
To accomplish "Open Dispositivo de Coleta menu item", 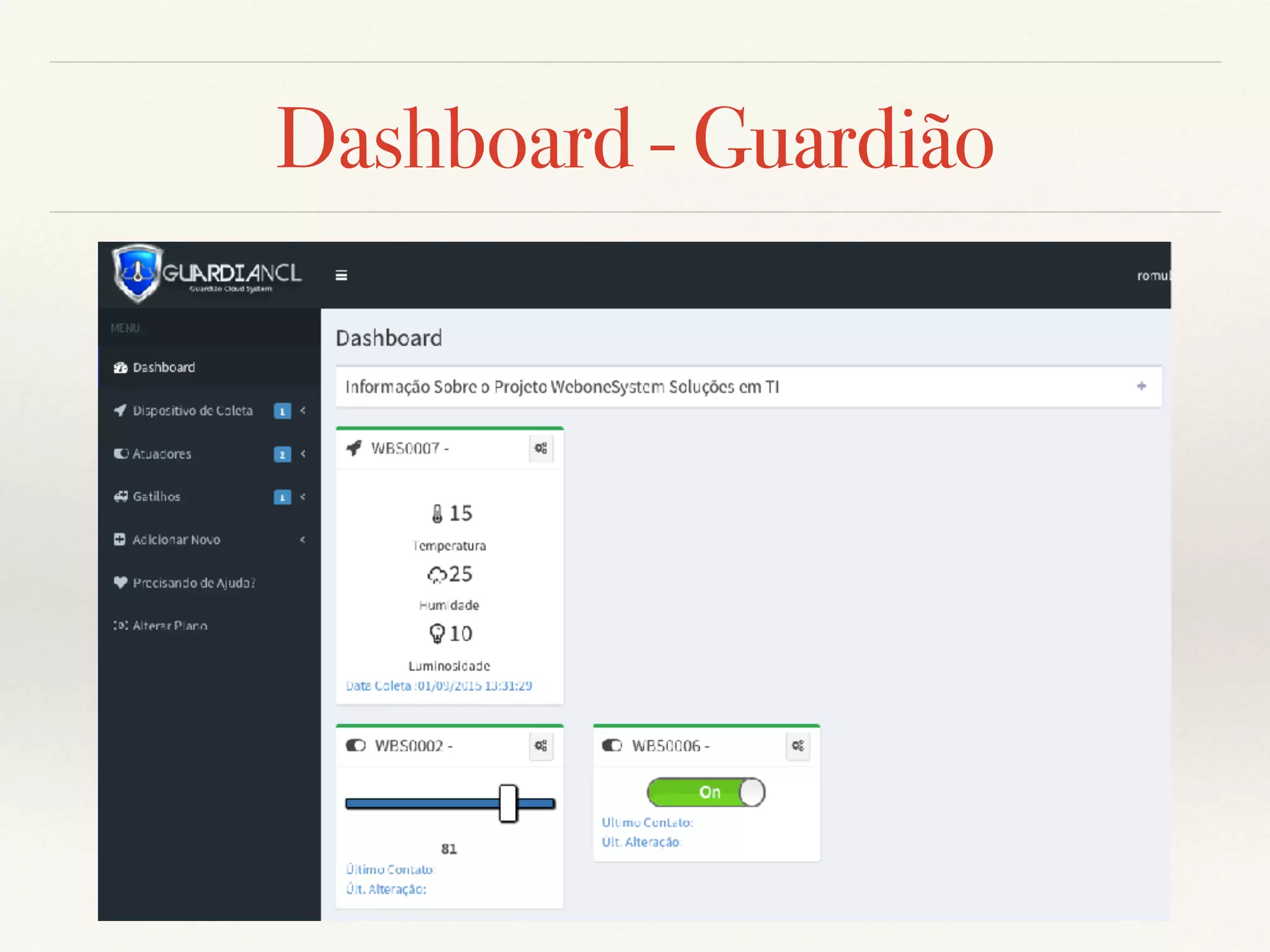I will tap(210, 410).
